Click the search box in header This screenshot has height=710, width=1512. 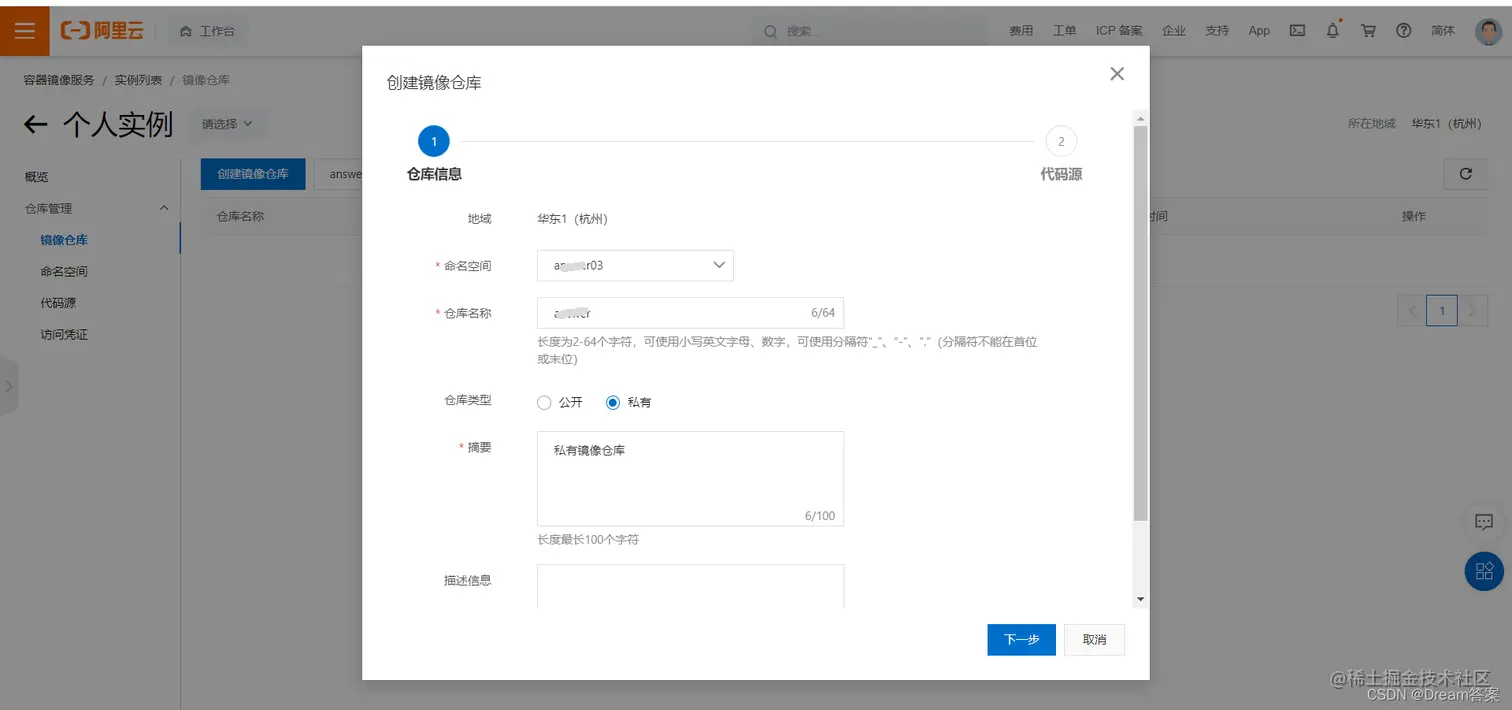coord(870,31)
